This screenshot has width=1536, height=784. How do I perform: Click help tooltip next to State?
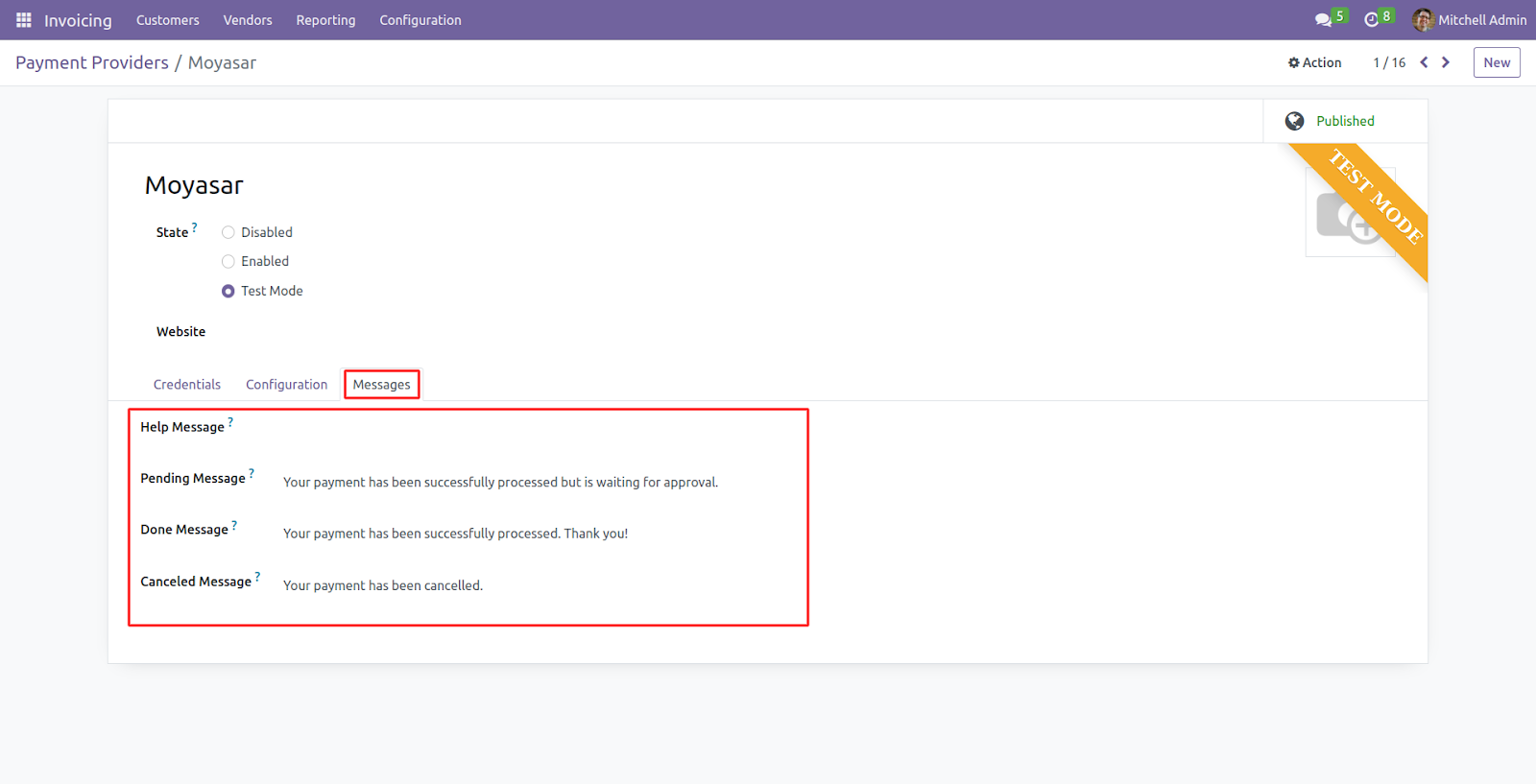coord(195,227)
